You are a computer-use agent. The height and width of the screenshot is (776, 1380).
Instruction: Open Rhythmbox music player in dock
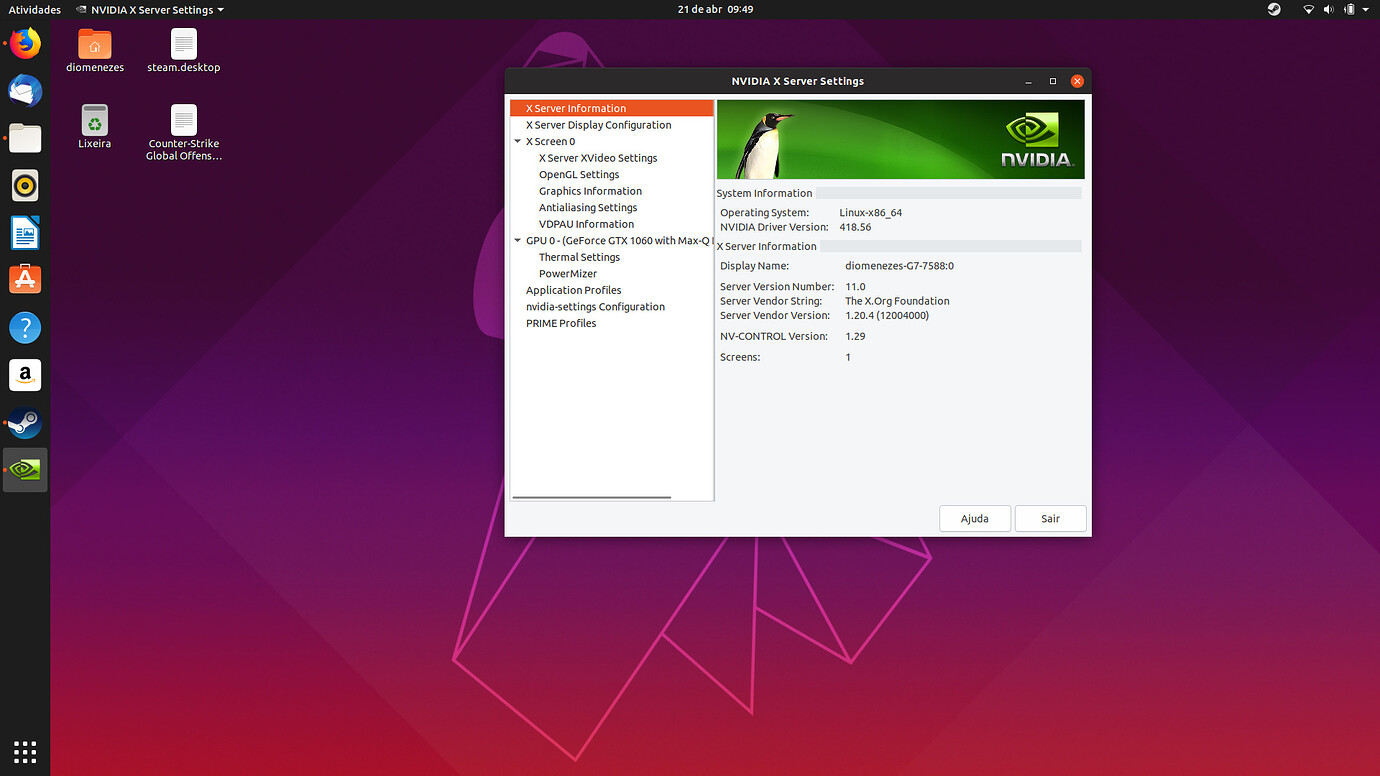pos(25,186)
